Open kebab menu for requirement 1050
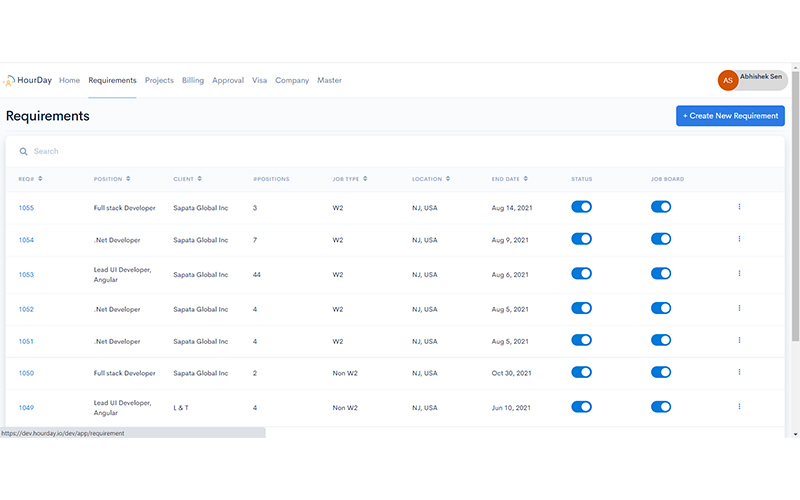The image size is (800, 500). [739, 372]
